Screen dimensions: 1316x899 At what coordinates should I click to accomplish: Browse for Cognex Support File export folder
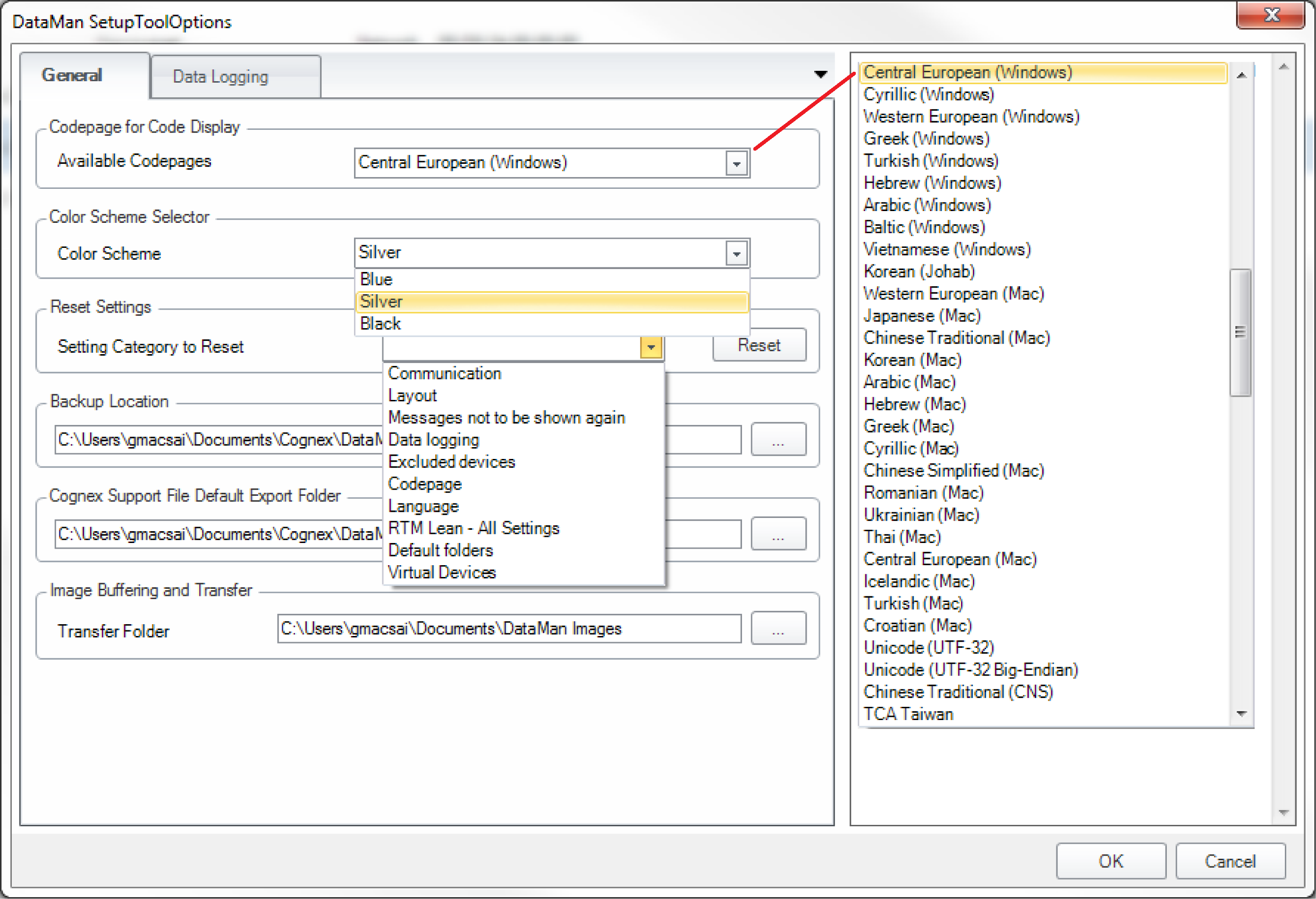778,534
